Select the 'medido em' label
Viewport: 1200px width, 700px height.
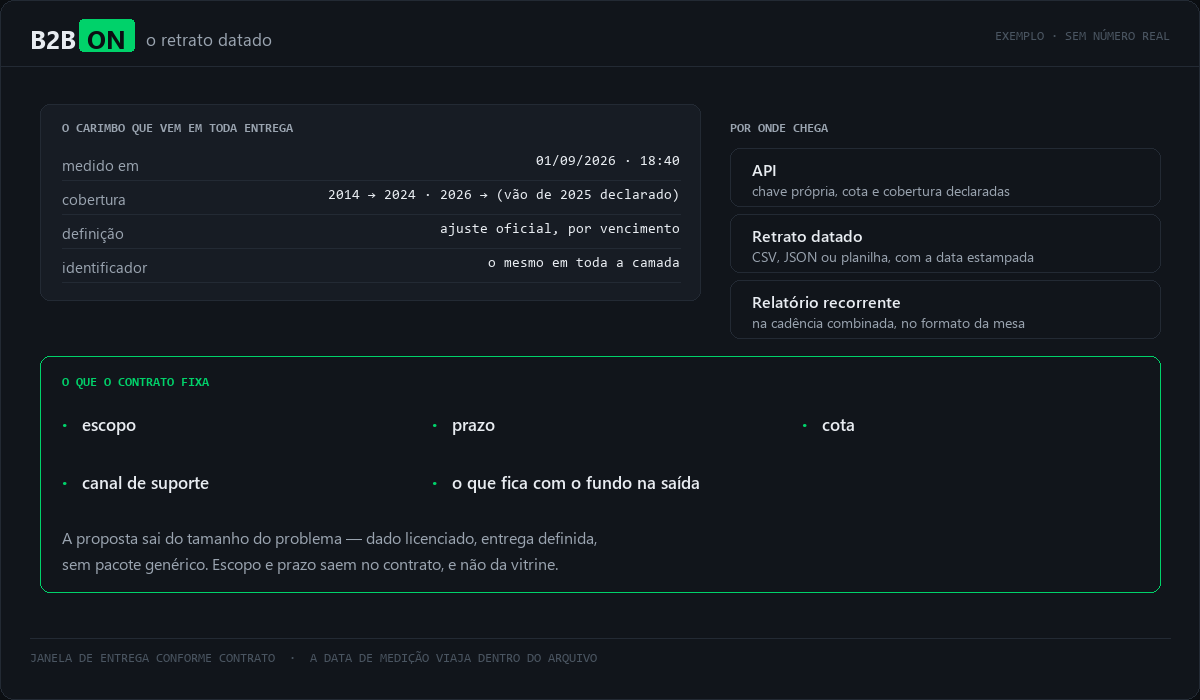click(x=100, y=166)
